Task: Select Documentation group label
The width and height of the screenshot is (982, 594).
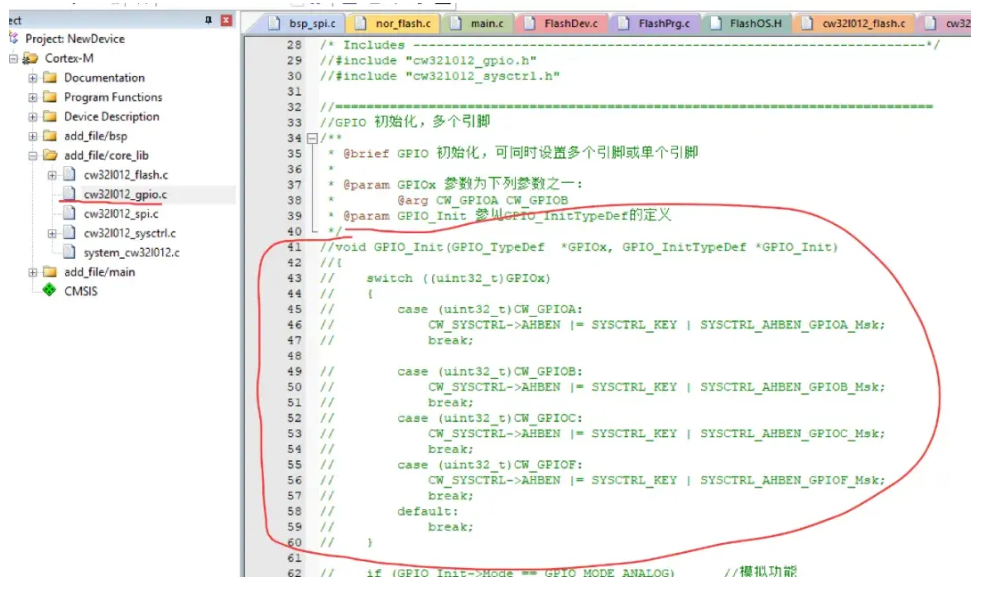Action: [x=104, y=78]
